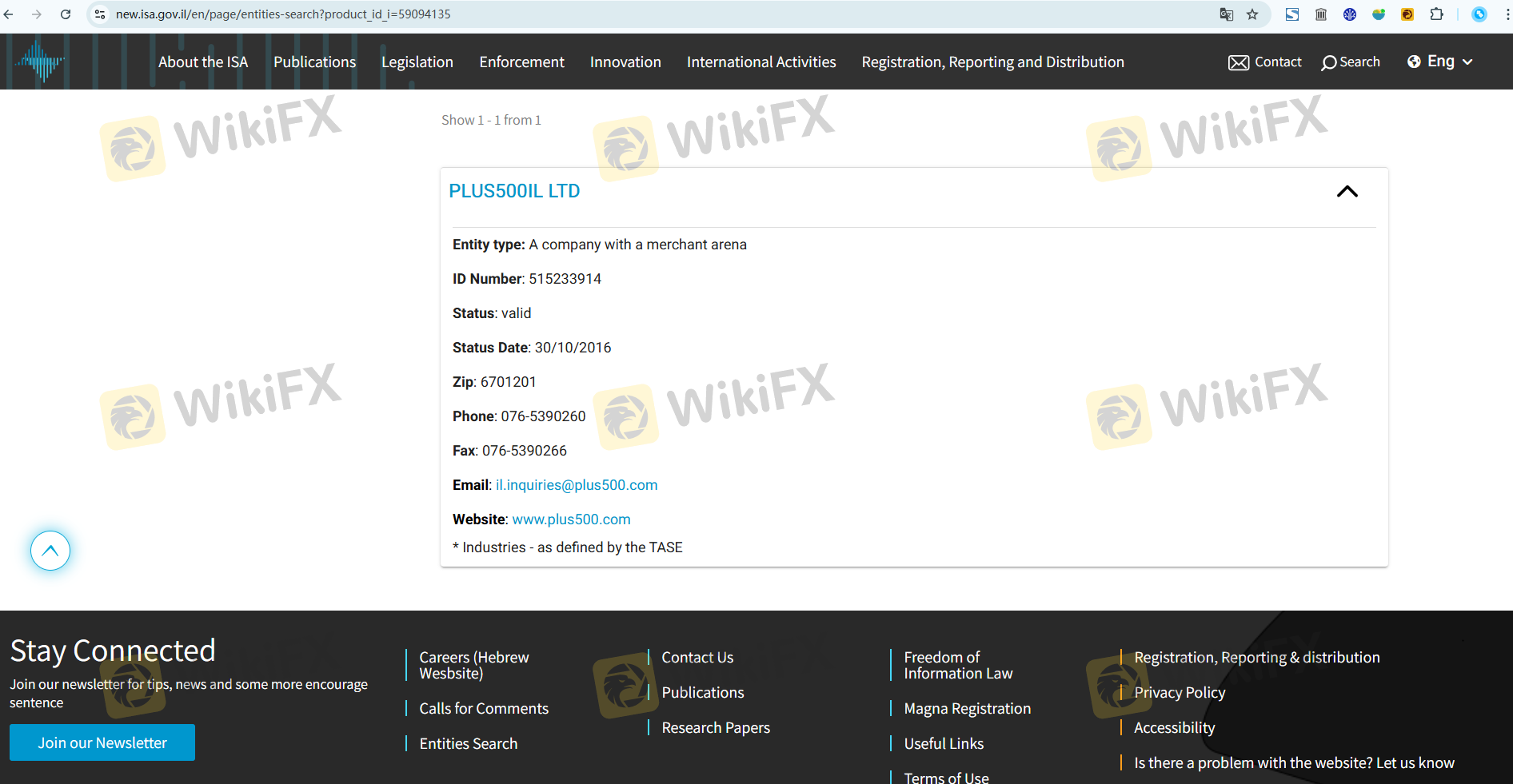Open Accessibility footer link
This screenshot has height=784, width=1513.
(1175, 727)
